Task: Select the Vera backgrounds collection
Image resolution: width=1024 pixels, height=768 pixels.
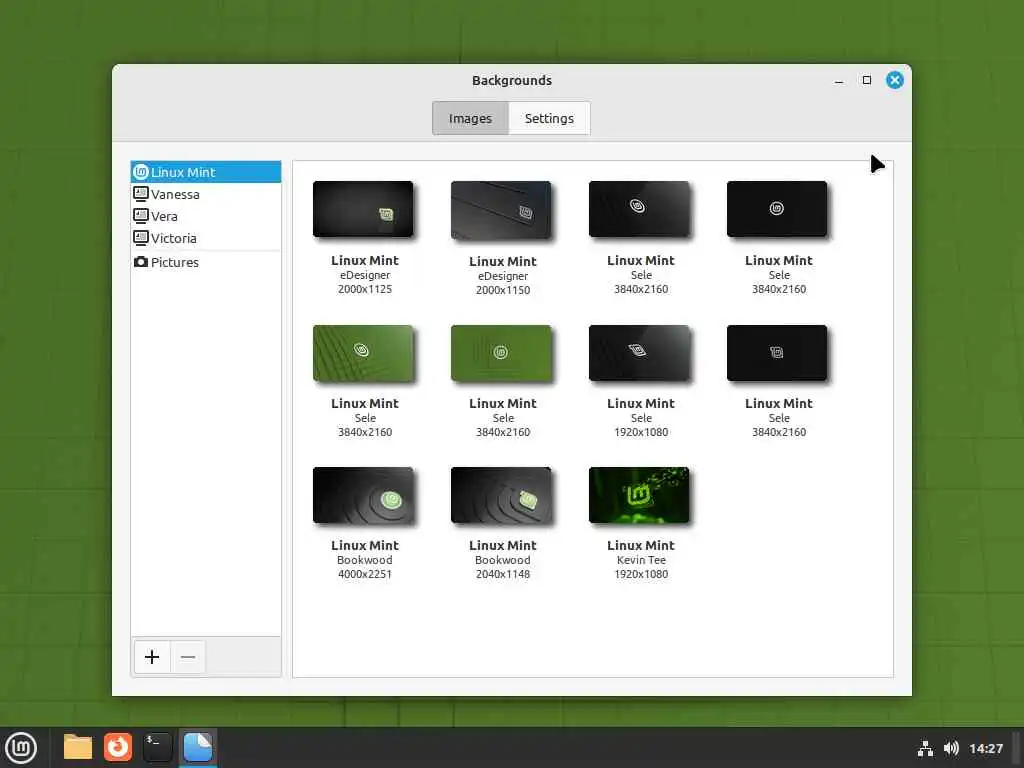Action: point(206,216)
